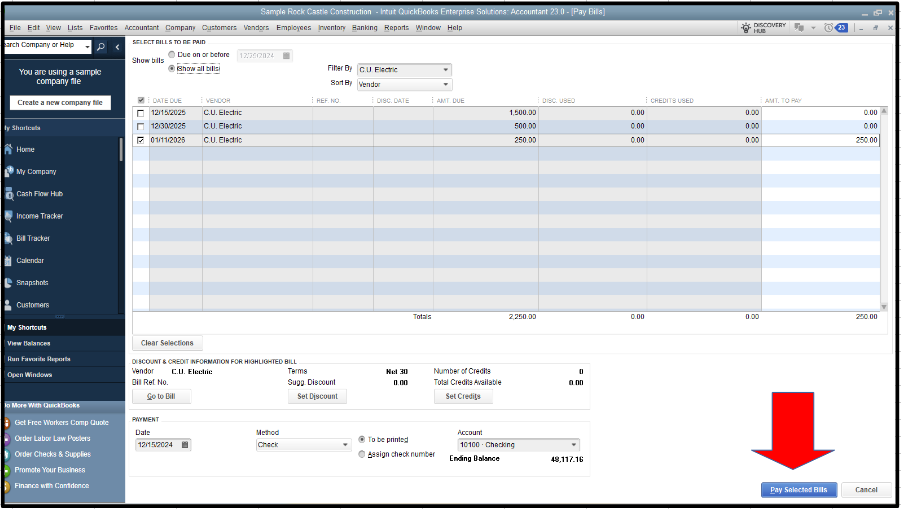Click the reminders clock icon with 23 badge
This screenshot has width=901, height=509.
point(835,28)
